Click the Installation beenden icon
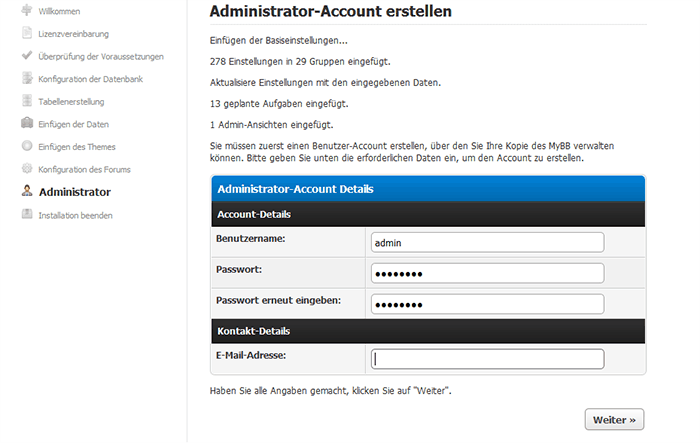Image resolution: width=700 pixels, height=443 pixels. pyautogui.click(x=27, y=214)
